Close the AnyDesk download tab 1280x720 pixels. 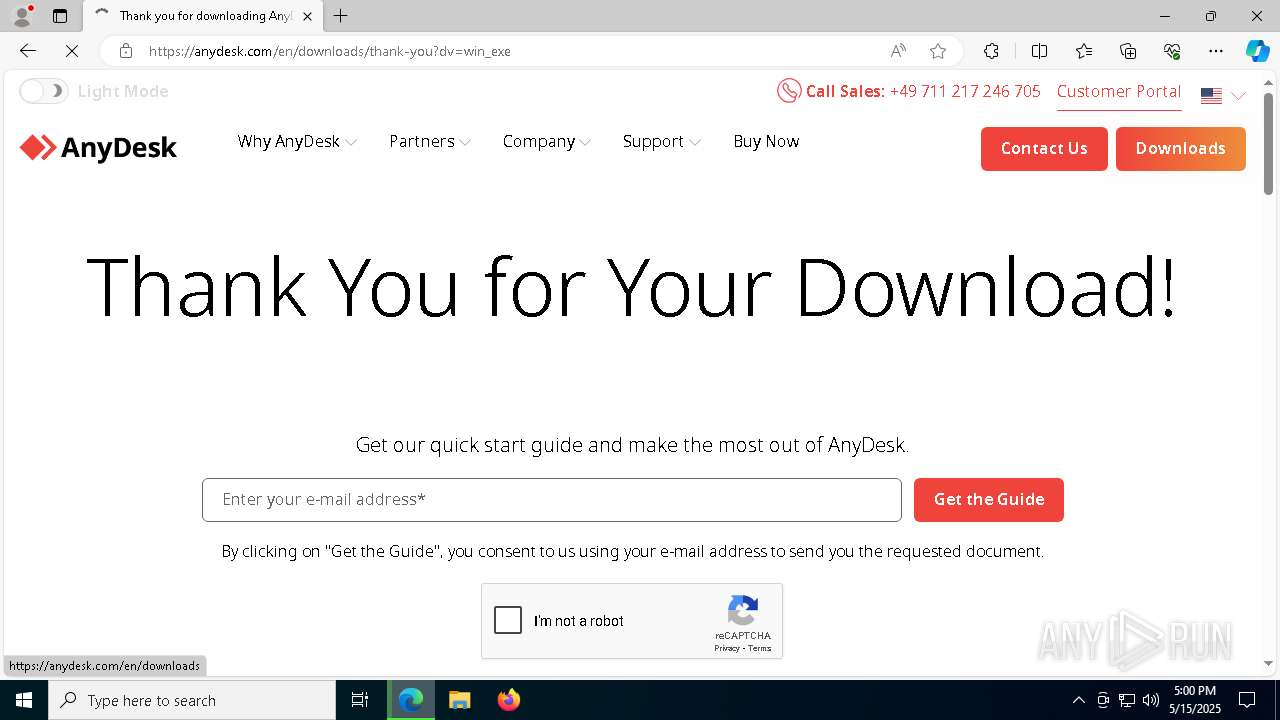click(307, 16)
